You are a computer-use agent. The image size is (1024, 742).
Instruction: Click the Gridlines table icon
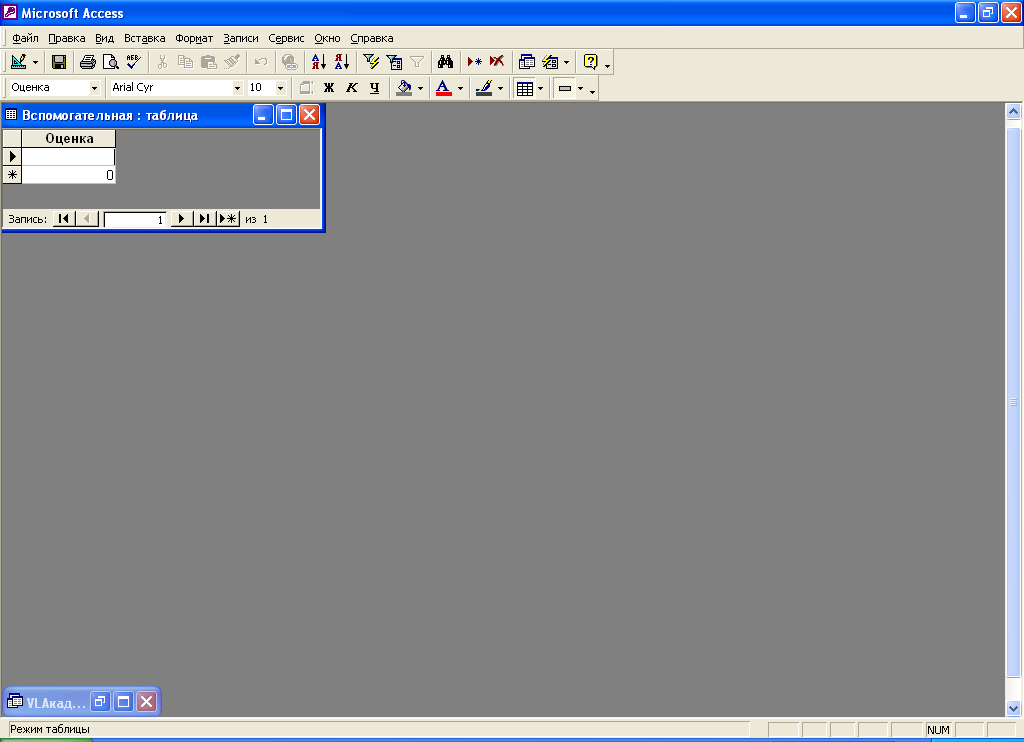coord(525,88)
